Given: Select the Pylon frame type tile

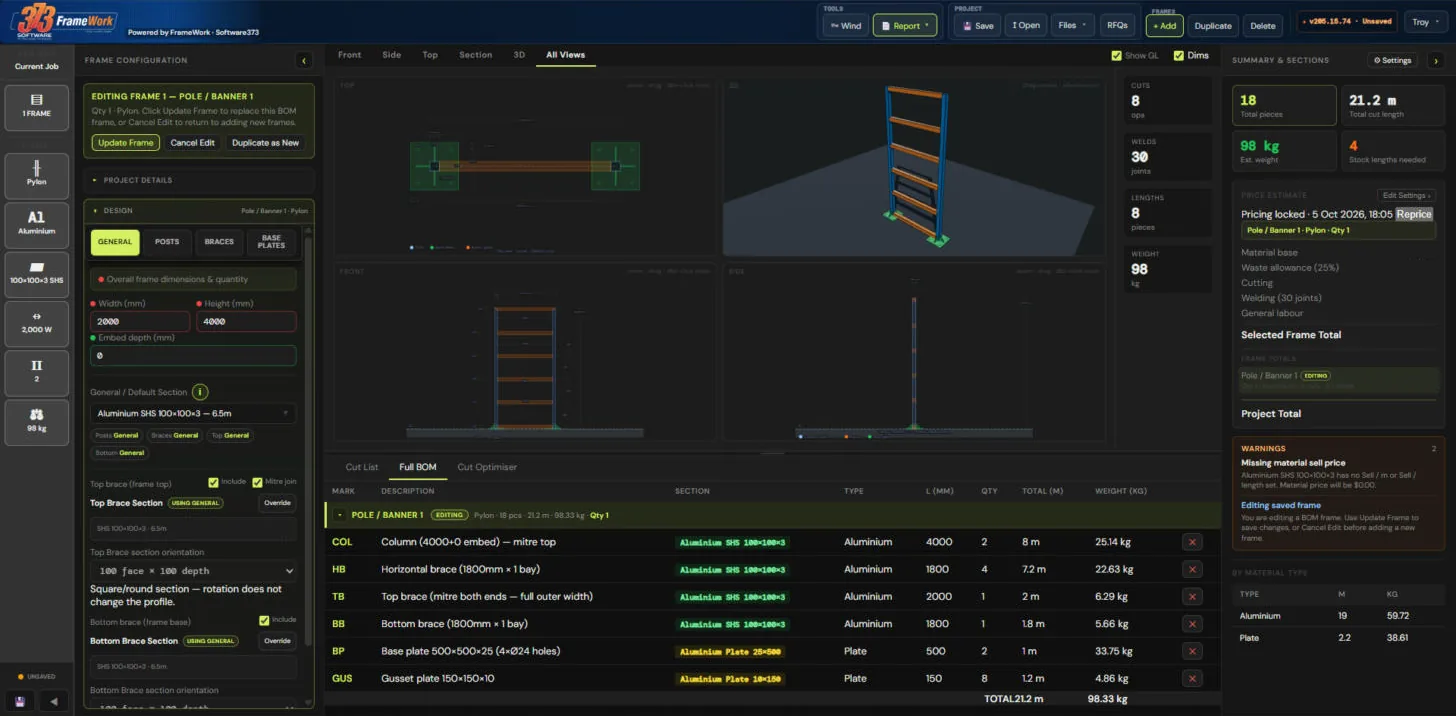Looking at the screenshot, I should [x=36, y=176].
